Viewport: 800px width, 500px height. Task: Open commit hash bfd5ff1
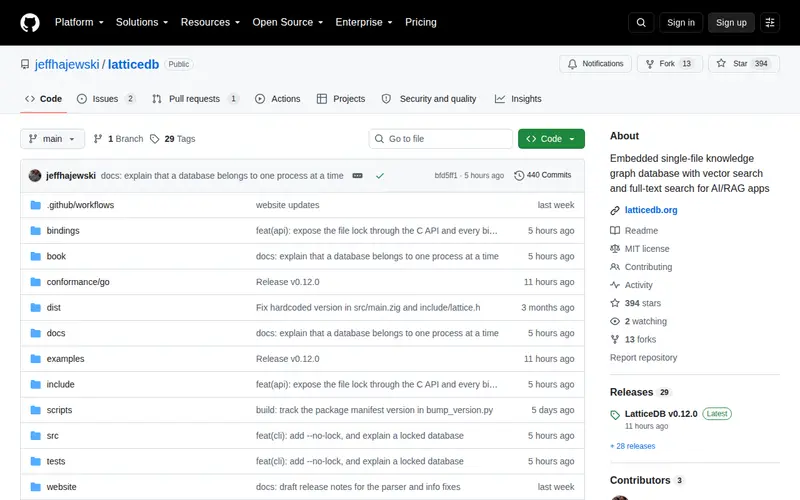click(446, 176)
